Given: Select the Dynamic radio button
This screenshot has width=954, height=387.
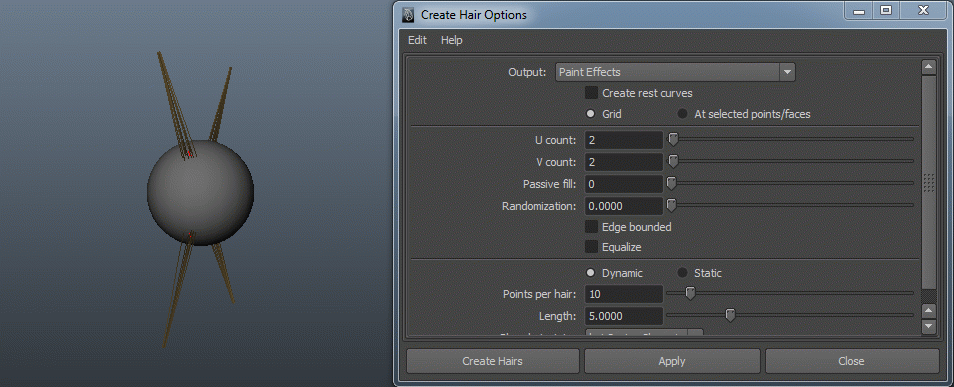Looking at the screenshot, I should point(590,273).
